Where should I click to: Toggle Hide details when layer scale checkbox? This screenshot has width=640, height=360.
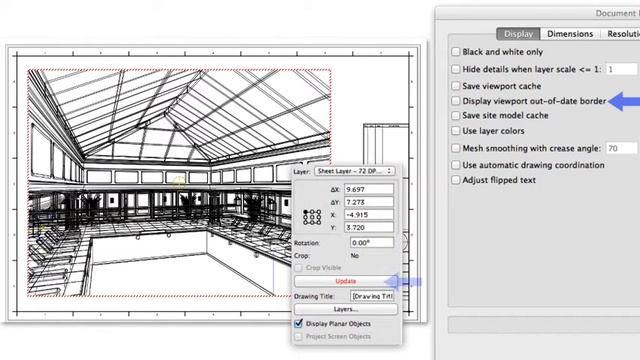tap(456, 69)
